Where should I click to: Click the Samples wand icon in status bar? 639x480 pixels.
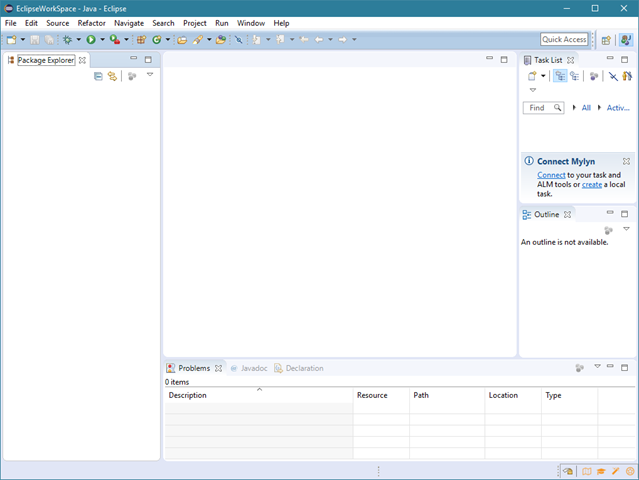[x=615, y=471]
